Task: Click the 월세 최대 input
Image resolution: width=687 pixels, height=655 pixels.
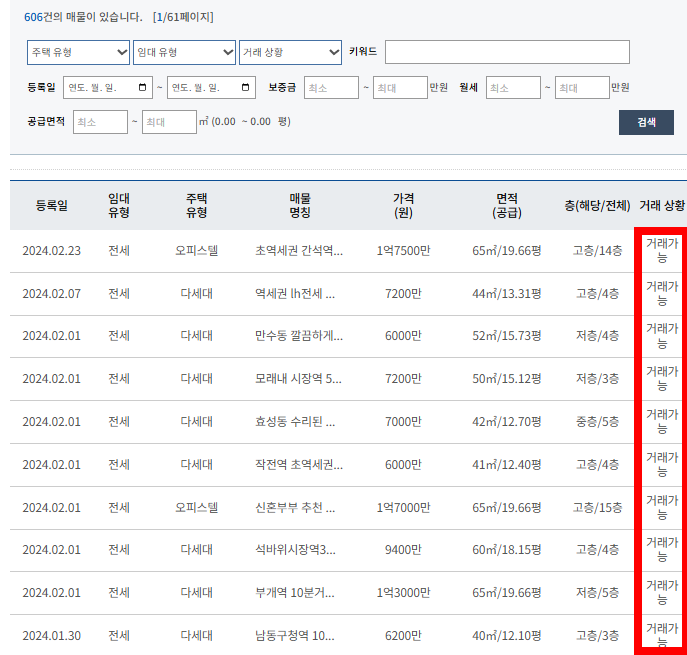Action: click(x=582, y=88)
